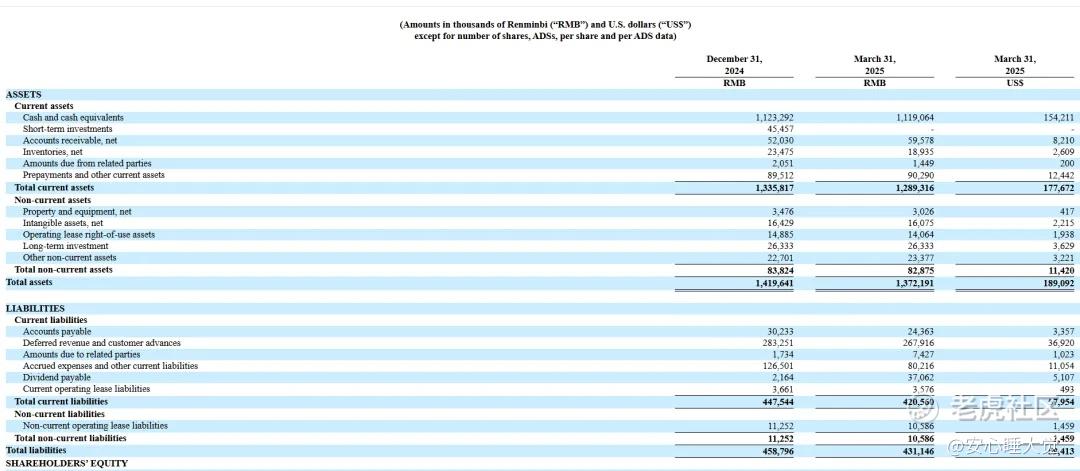The image size is (1080, 471).
Task: Select the "Accounts receivable, net" label
Action: [x=70, y=140]
